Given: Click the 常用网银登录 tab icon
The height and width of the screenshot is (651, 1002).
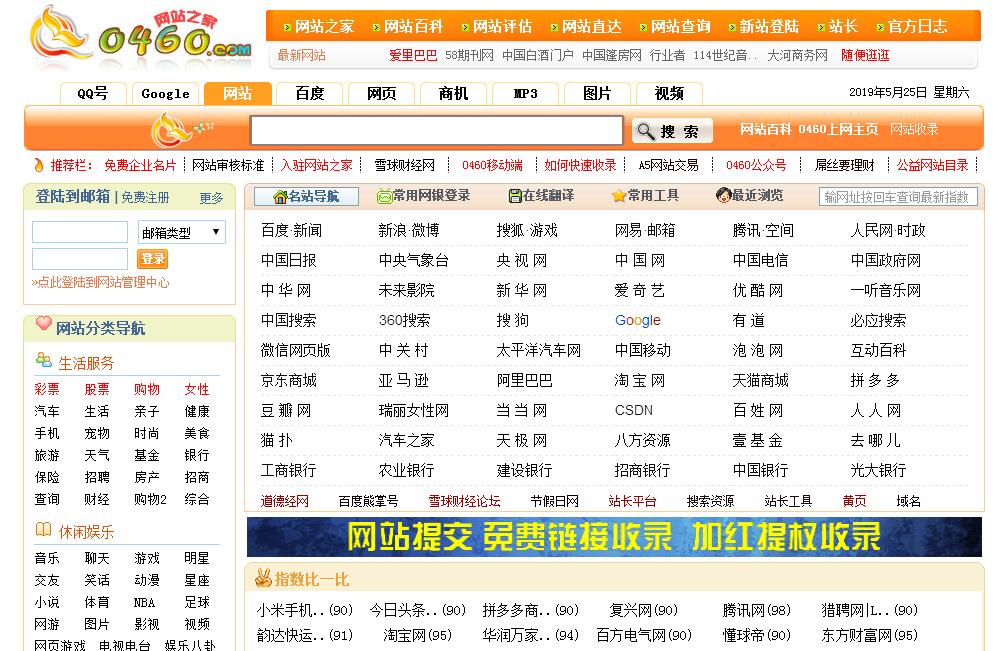Looking at the screenshot, I should (384, 196).
